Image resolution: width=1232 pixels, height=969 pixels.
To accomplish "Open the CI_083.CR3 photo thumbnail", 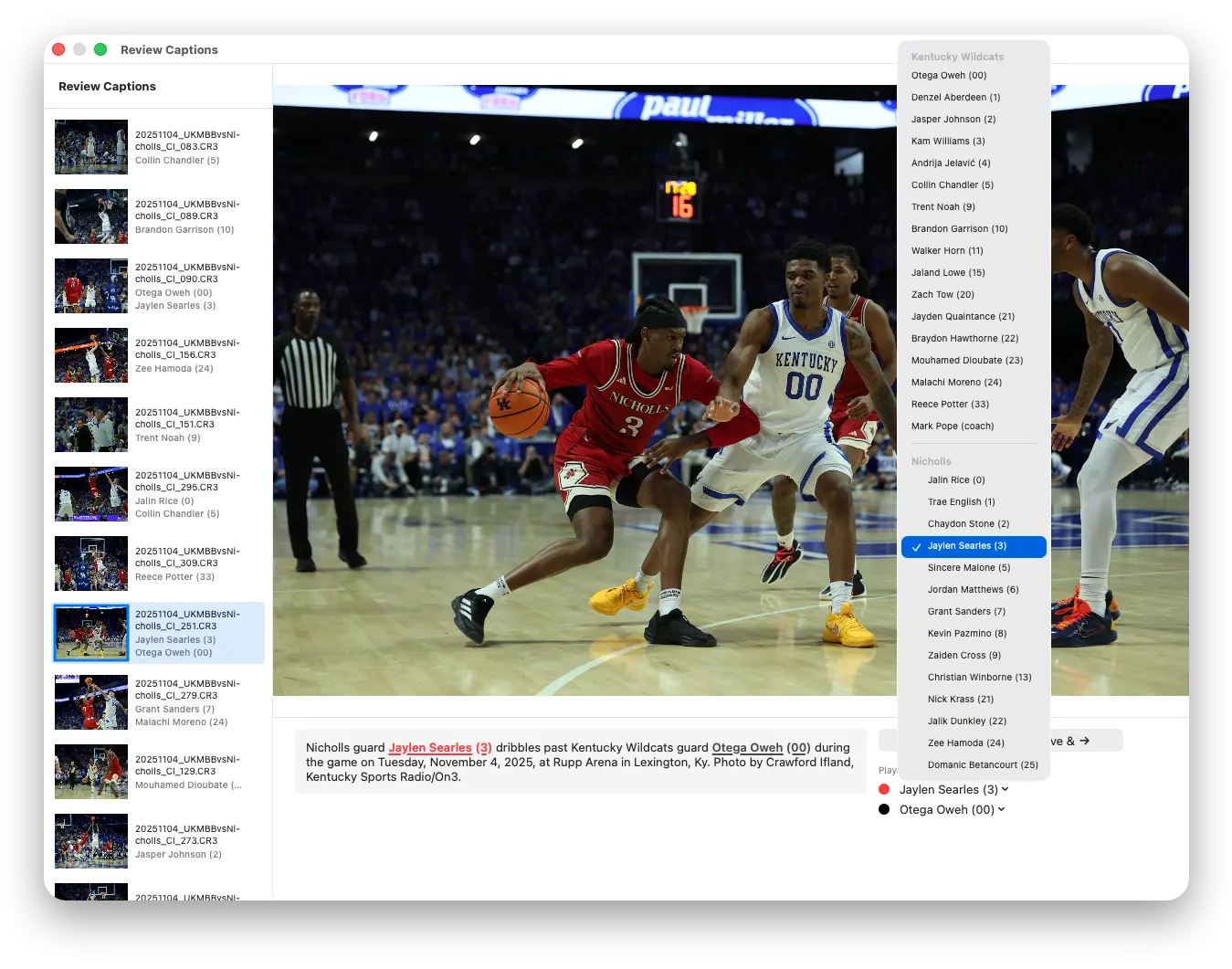I will 91,147.
